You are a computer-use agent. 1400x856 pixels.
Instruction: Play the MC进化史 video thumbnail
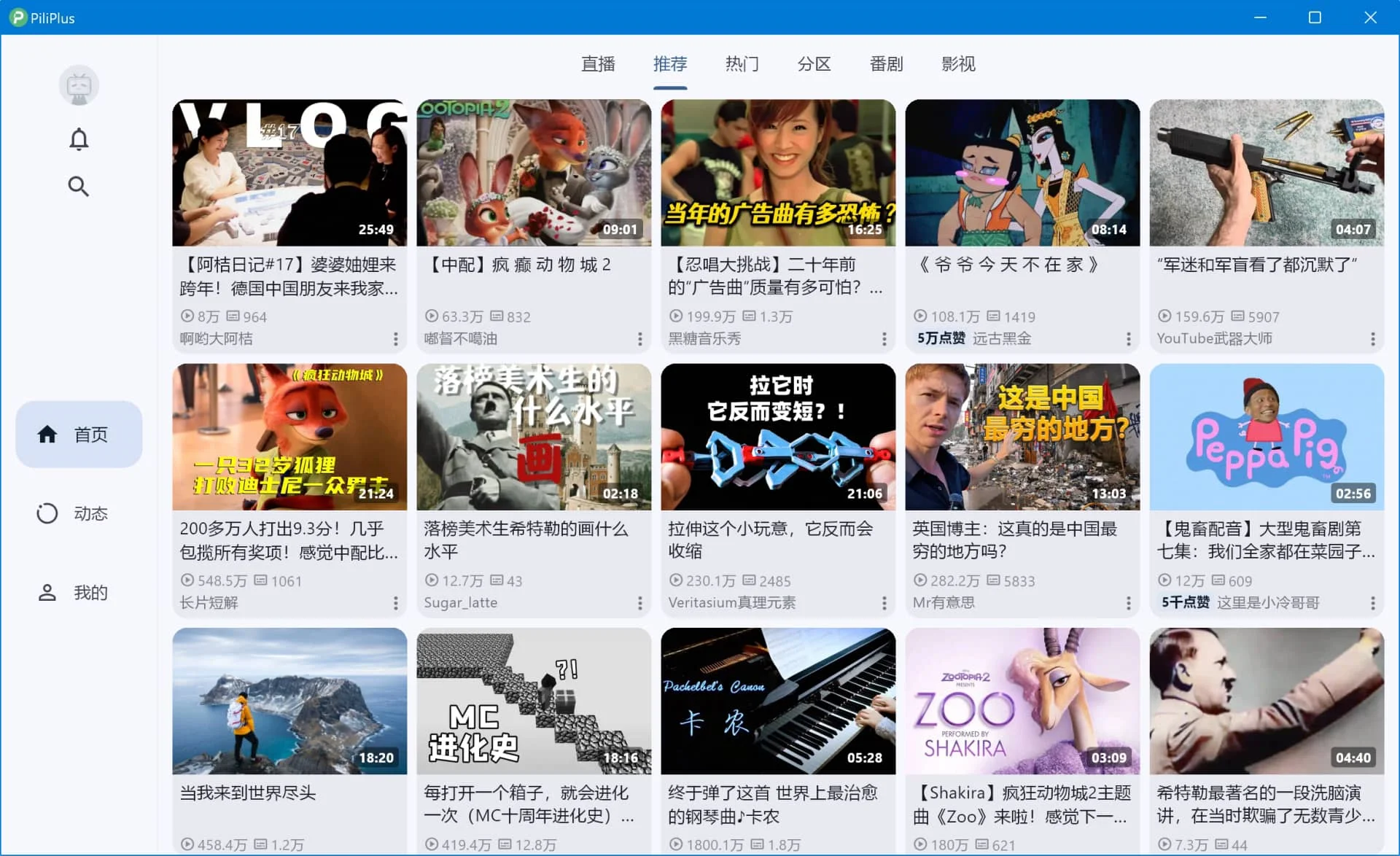[x=534, y=701]
